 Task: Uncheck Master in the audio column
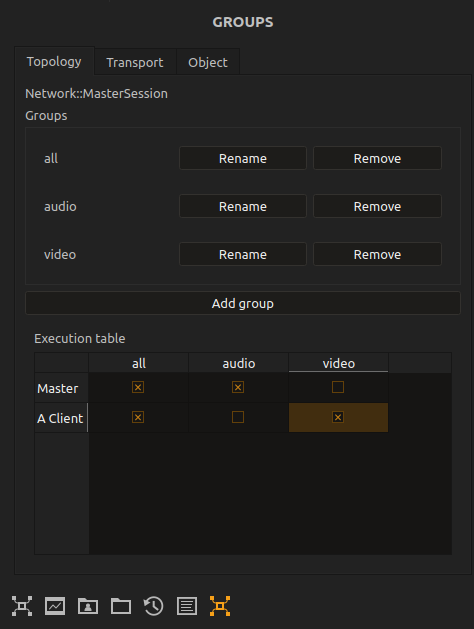click(238, 387)
